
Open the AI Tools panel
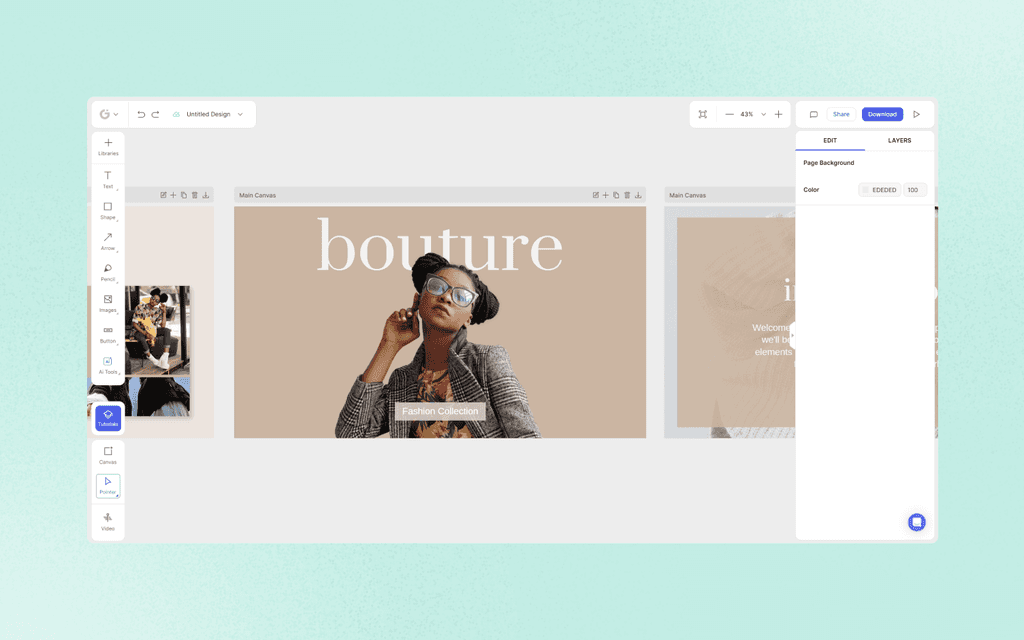pos(107,363)
